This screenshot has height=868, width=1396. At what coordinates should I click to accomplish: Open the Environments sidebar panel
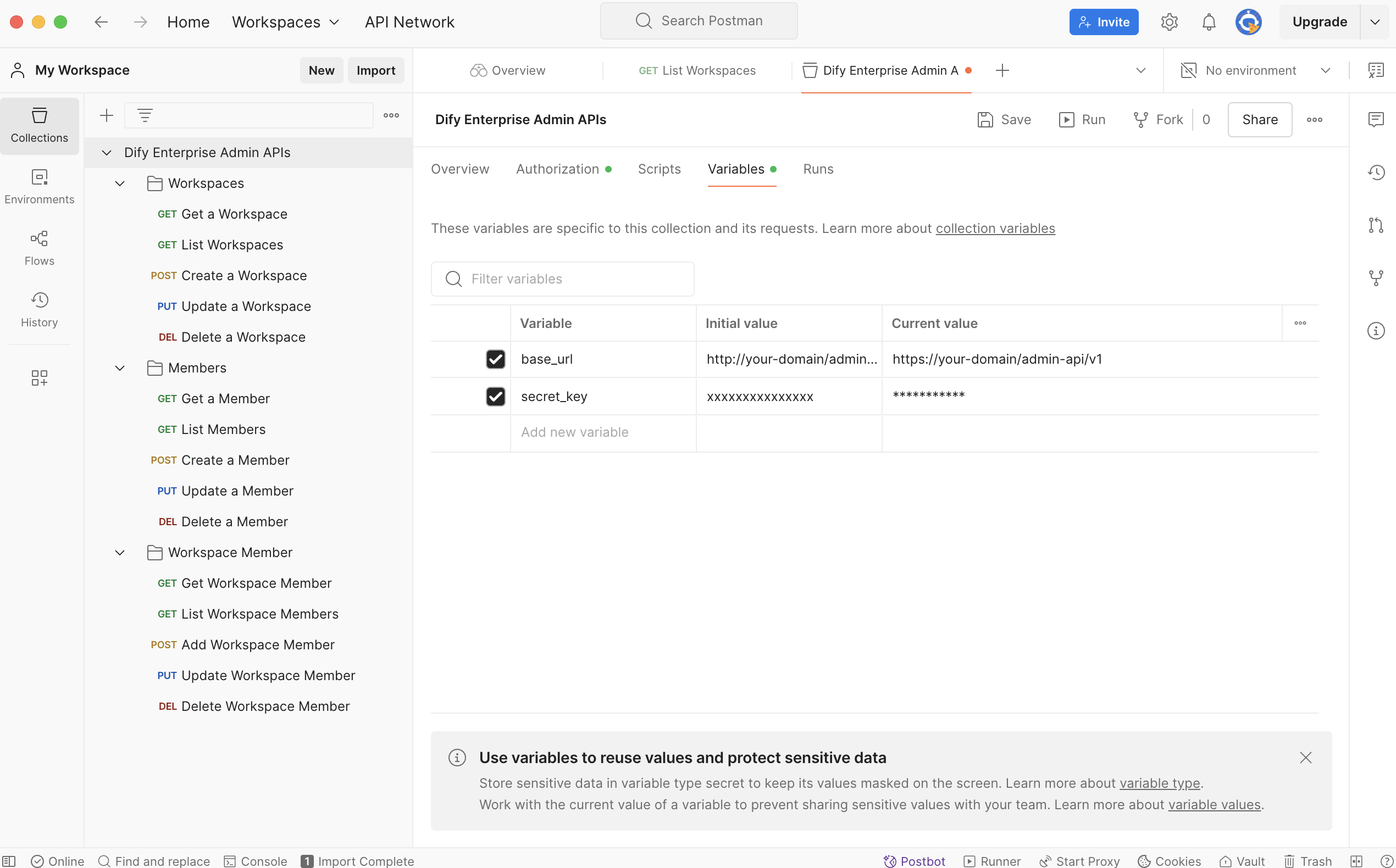coord(39,187)
